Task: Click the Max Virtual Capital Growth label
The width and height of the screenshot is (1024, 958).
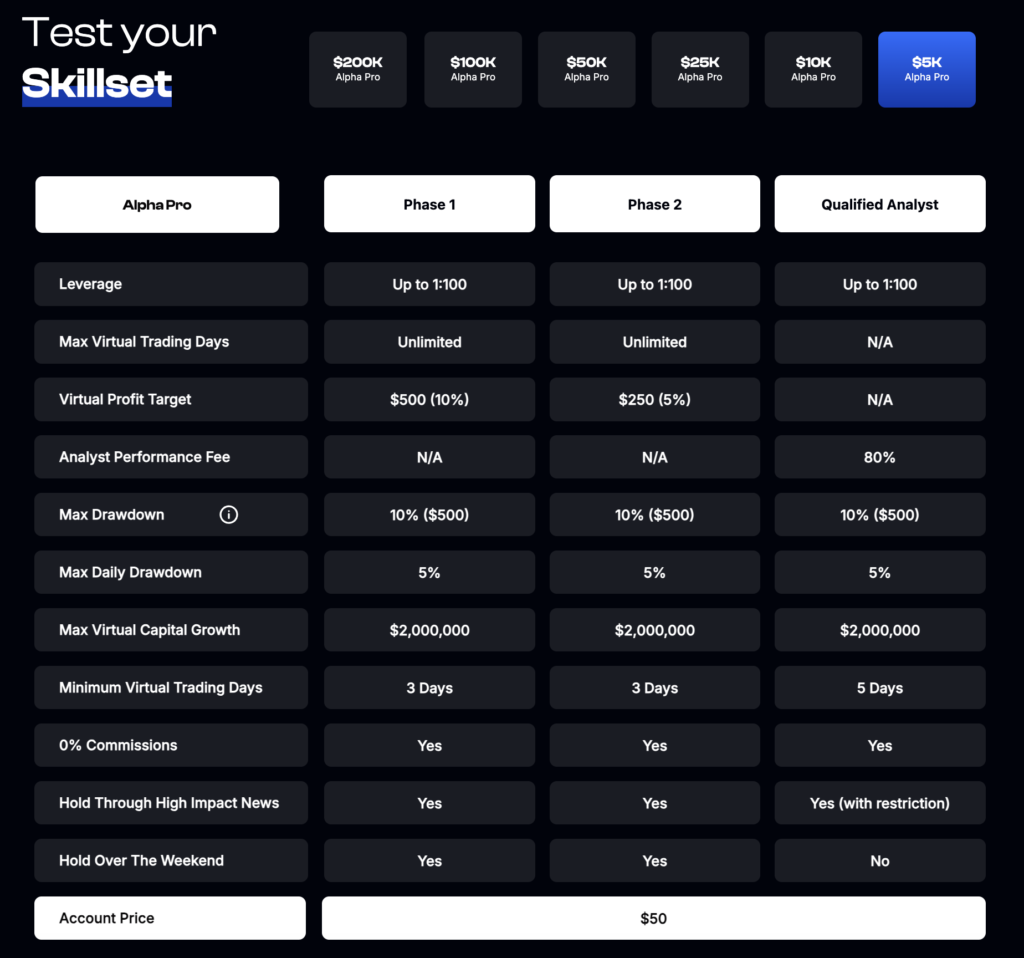Action: point(171,630)
